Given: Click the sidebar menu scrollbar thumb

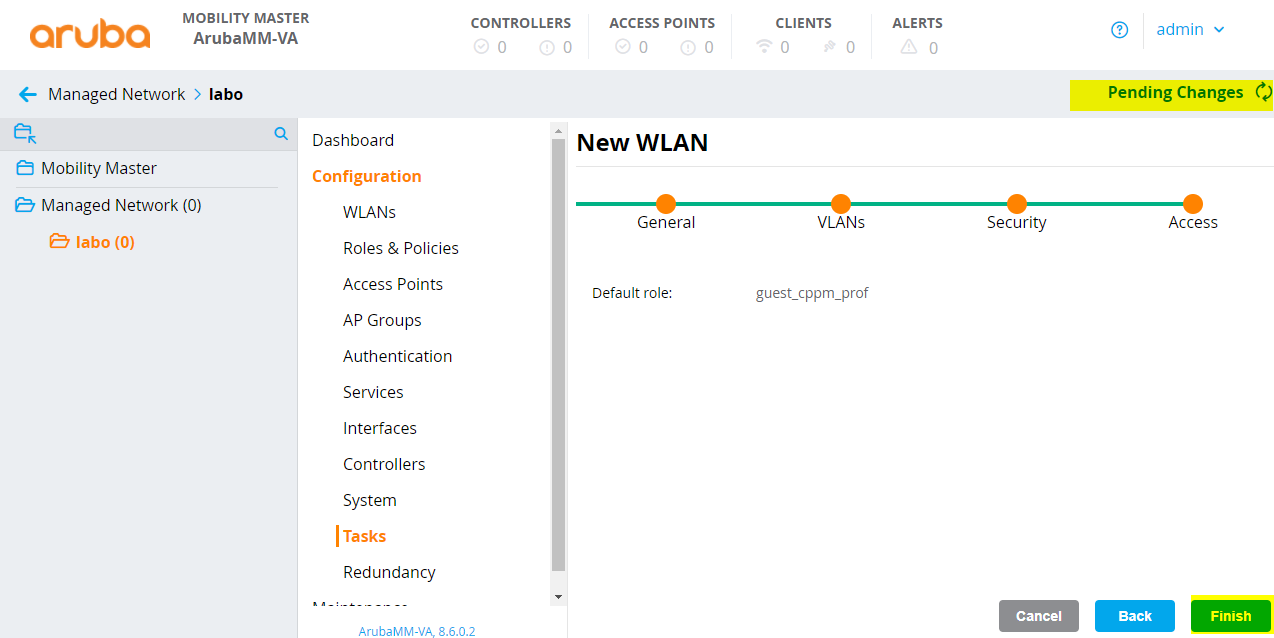Looking at the screenshot, I should tap(558, 355).
